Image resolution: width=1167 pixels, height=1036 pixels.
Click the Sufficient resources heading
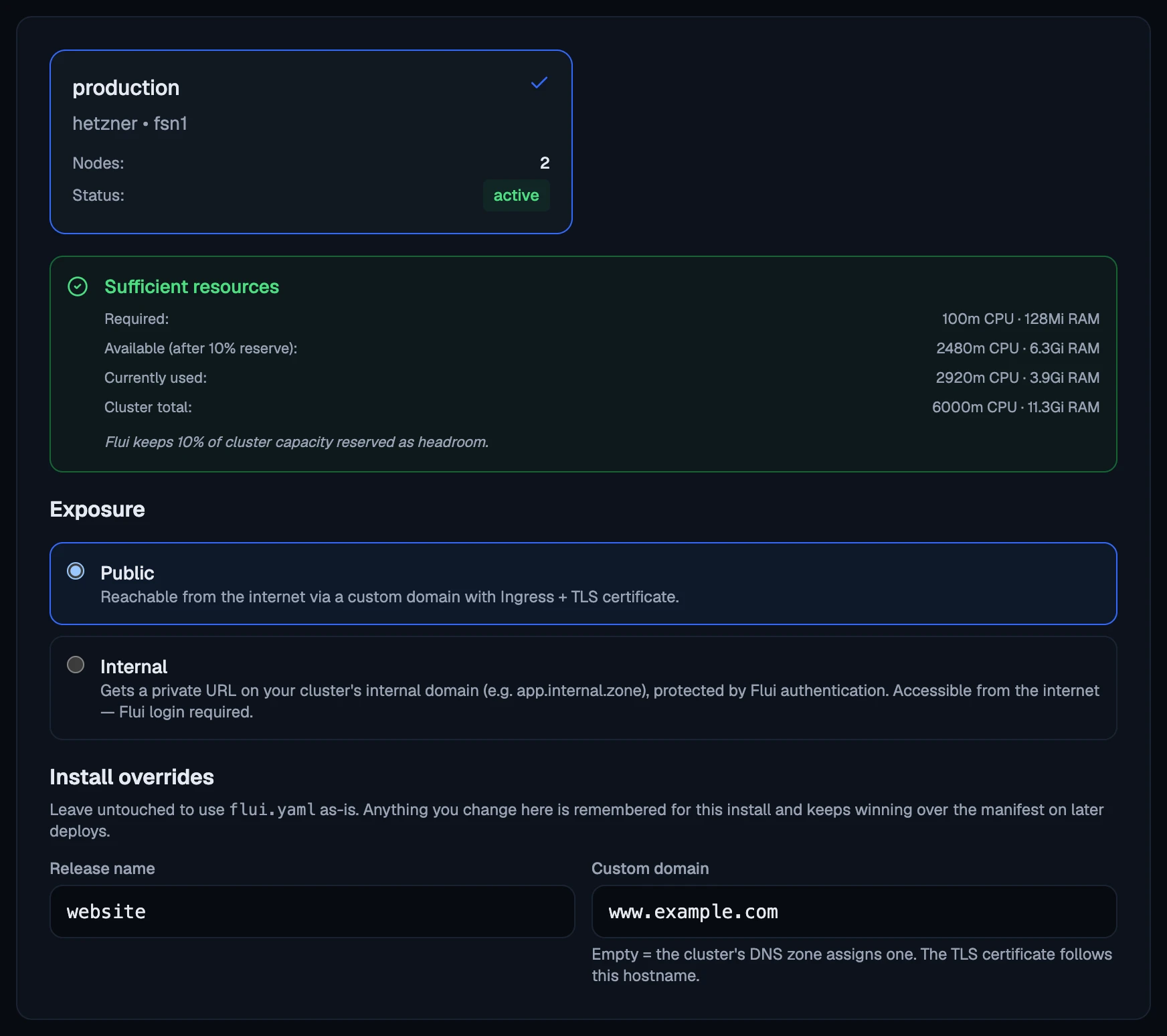click(x=192, y=286)
